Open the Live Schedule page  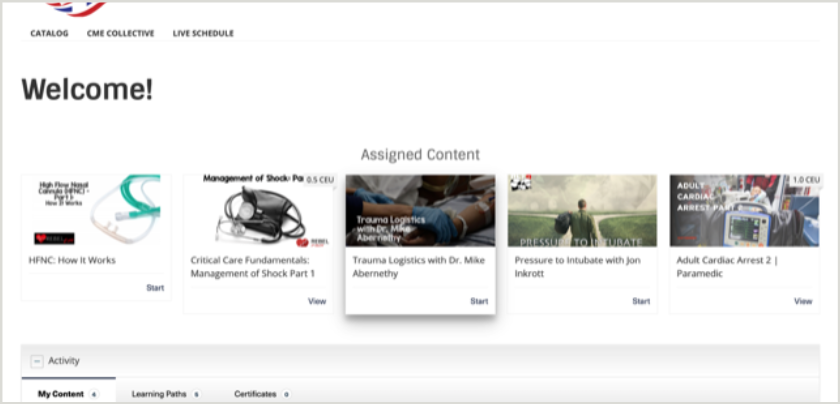[x=203, y=33]
